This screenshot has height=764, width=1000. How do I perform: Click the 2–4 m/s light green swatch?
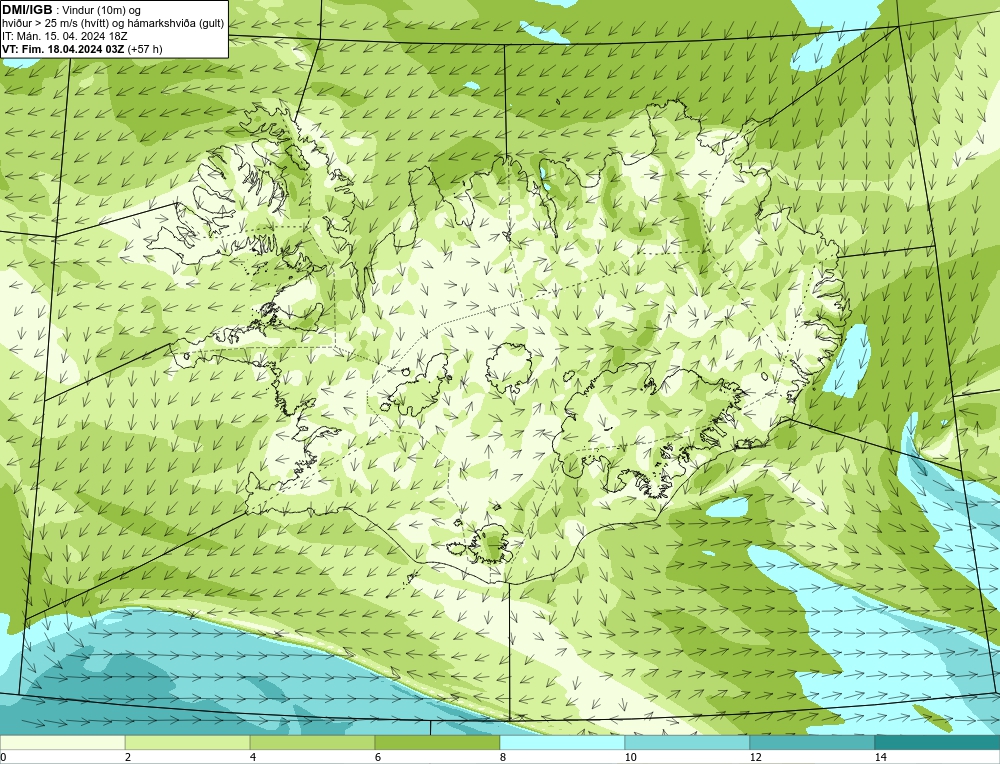tap(188, 742)
